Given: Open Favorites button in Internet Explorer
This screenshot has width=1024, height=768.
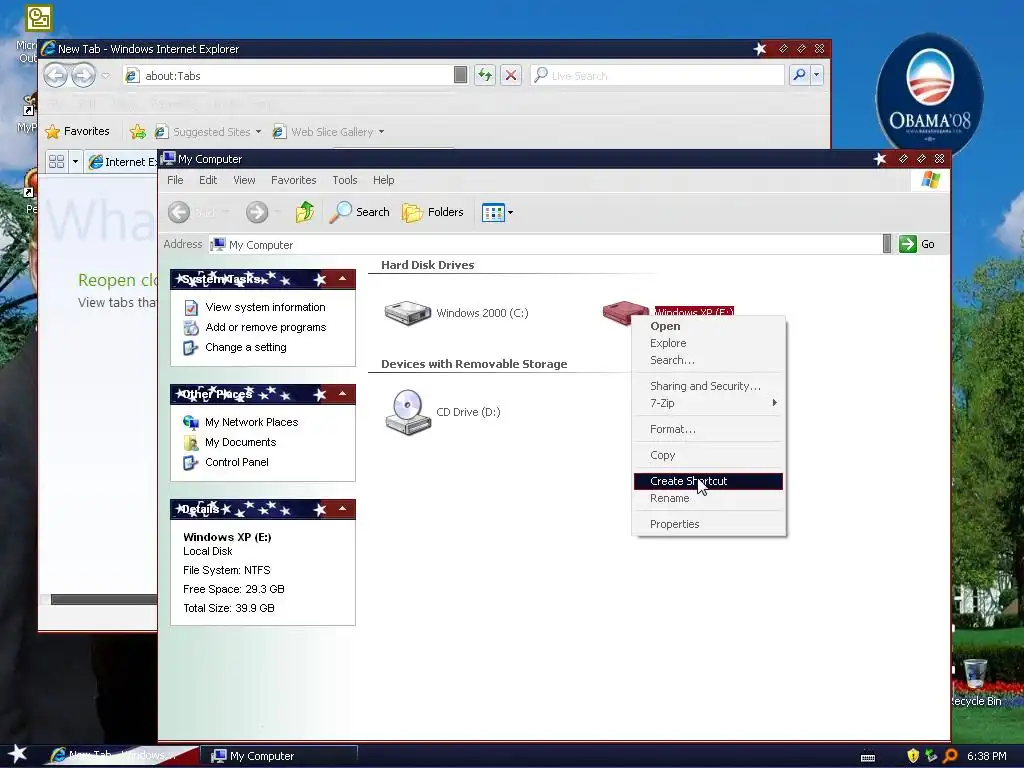Looking at the screenshot, I should 77,131.
